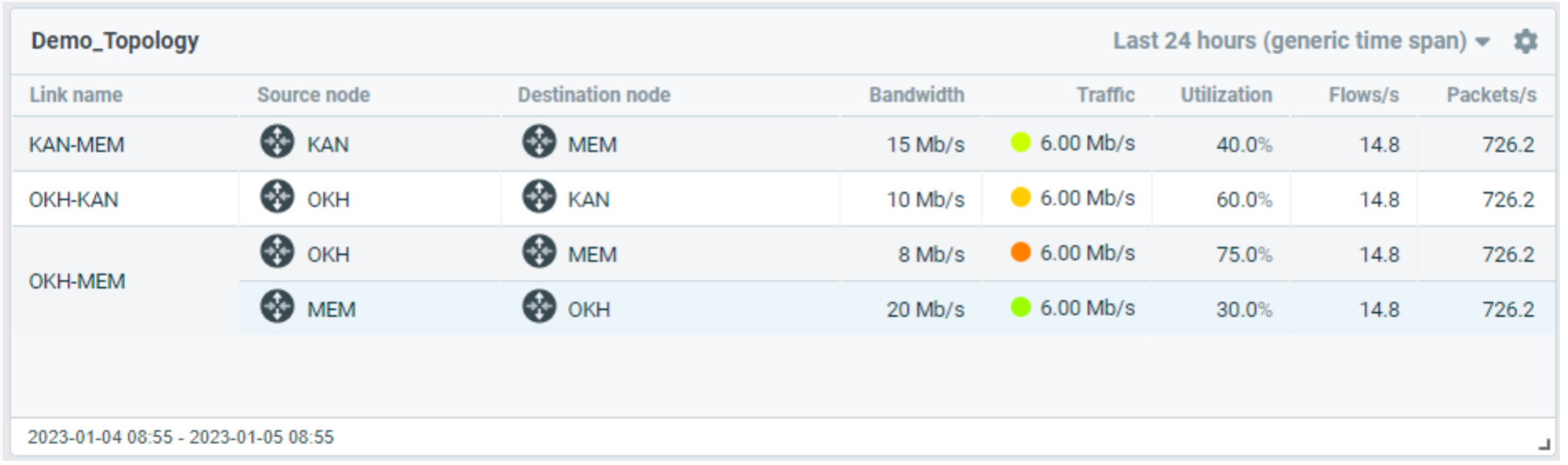The image size is (1568, 465).
Task: Click yellow status dot in OKH-KAN row
Action: [1020, 197]
